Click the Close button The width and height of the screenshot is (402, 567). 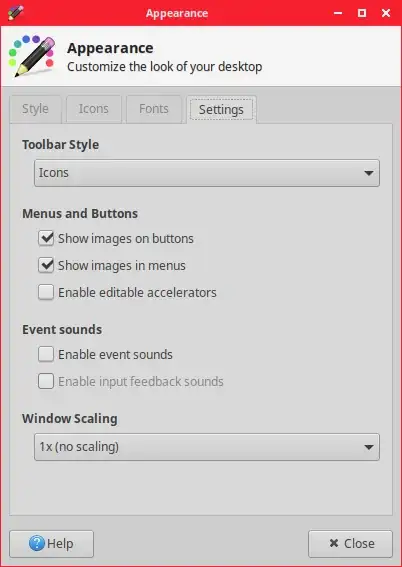350,543
